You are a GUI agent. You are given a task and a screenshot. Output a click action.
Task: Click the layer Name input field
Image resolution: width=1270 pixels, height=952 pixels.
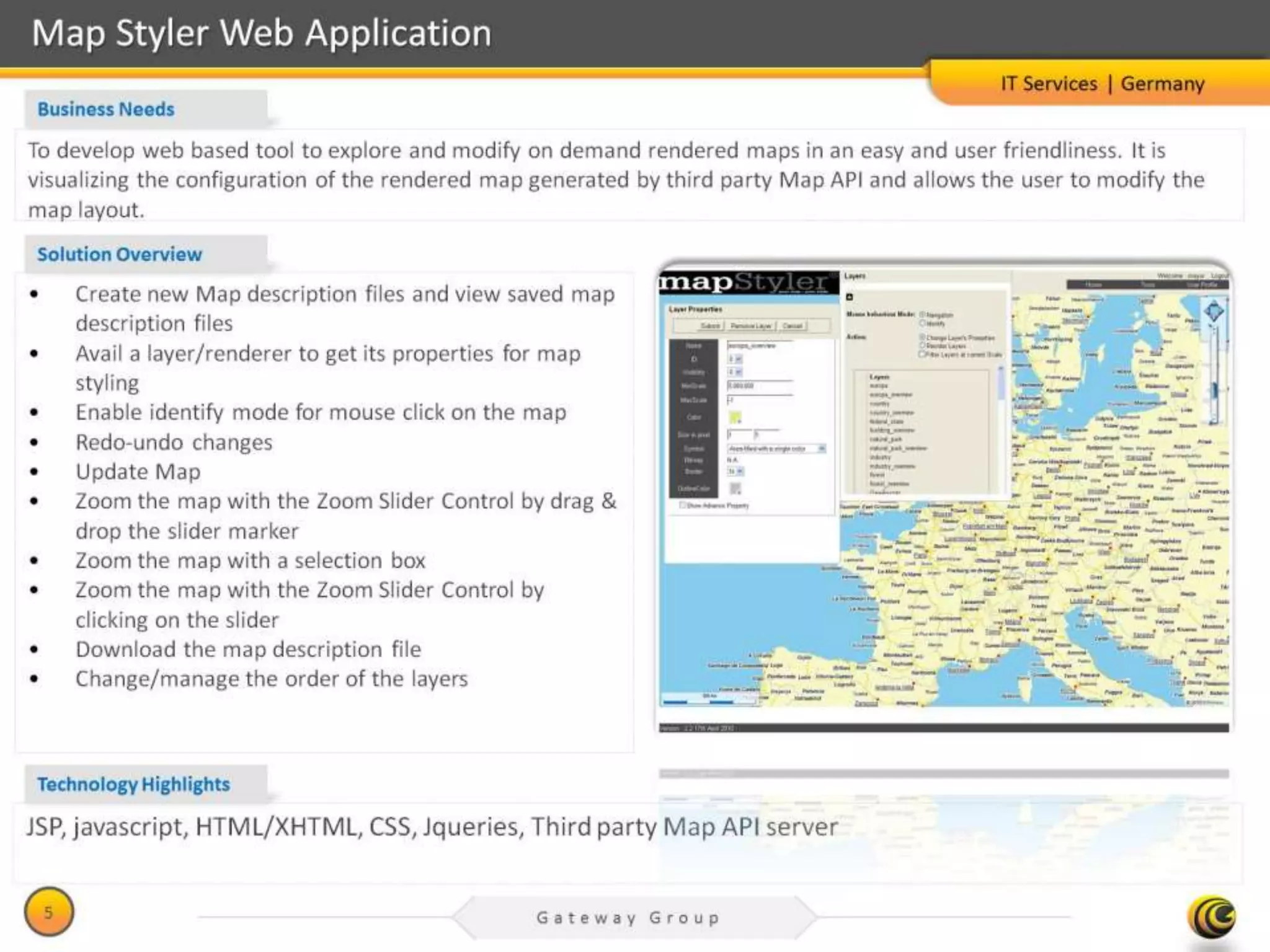760,345
